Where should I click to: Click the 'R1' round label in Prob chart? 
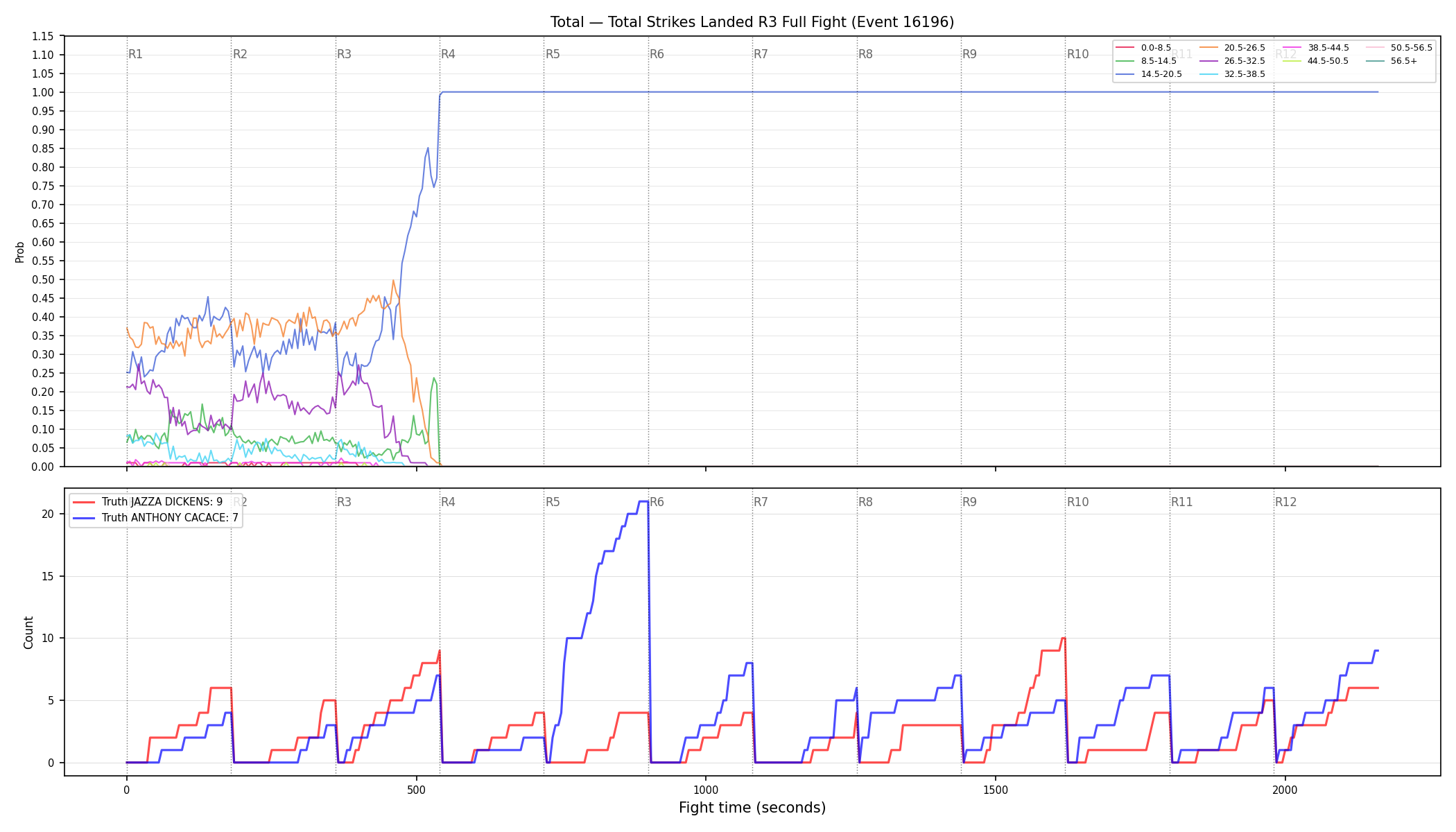point(136,54)
